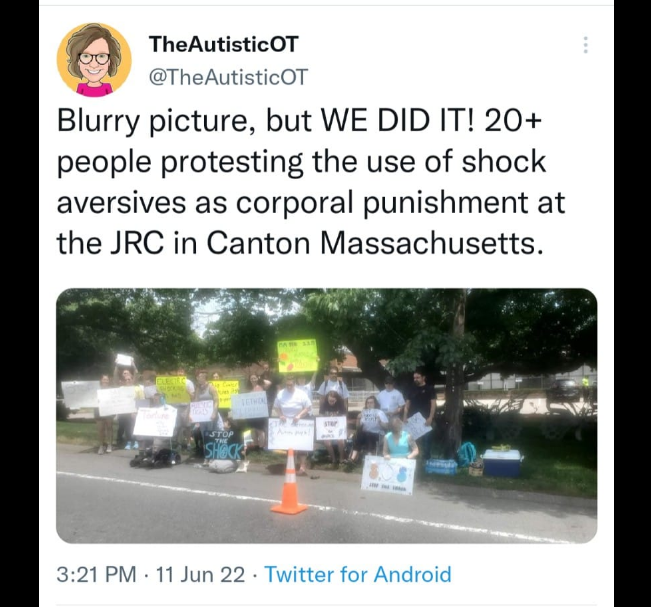The image size is (651, 607).
Task: Open the Twitter for Android source link
Action: 358,575
